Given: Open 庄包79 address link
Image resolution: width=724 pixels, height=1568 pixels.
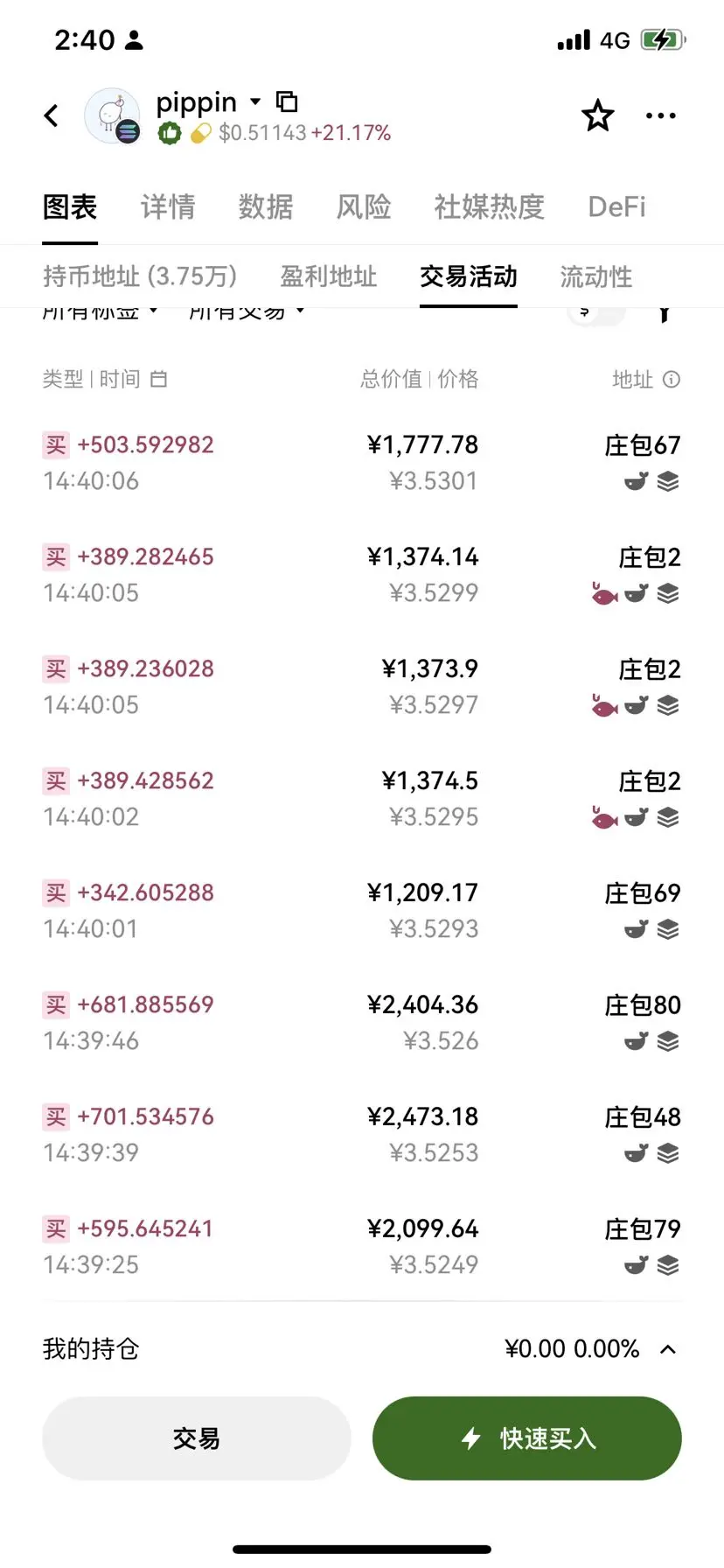Looking at the screenshot, I should click(x=642, y=1229).
